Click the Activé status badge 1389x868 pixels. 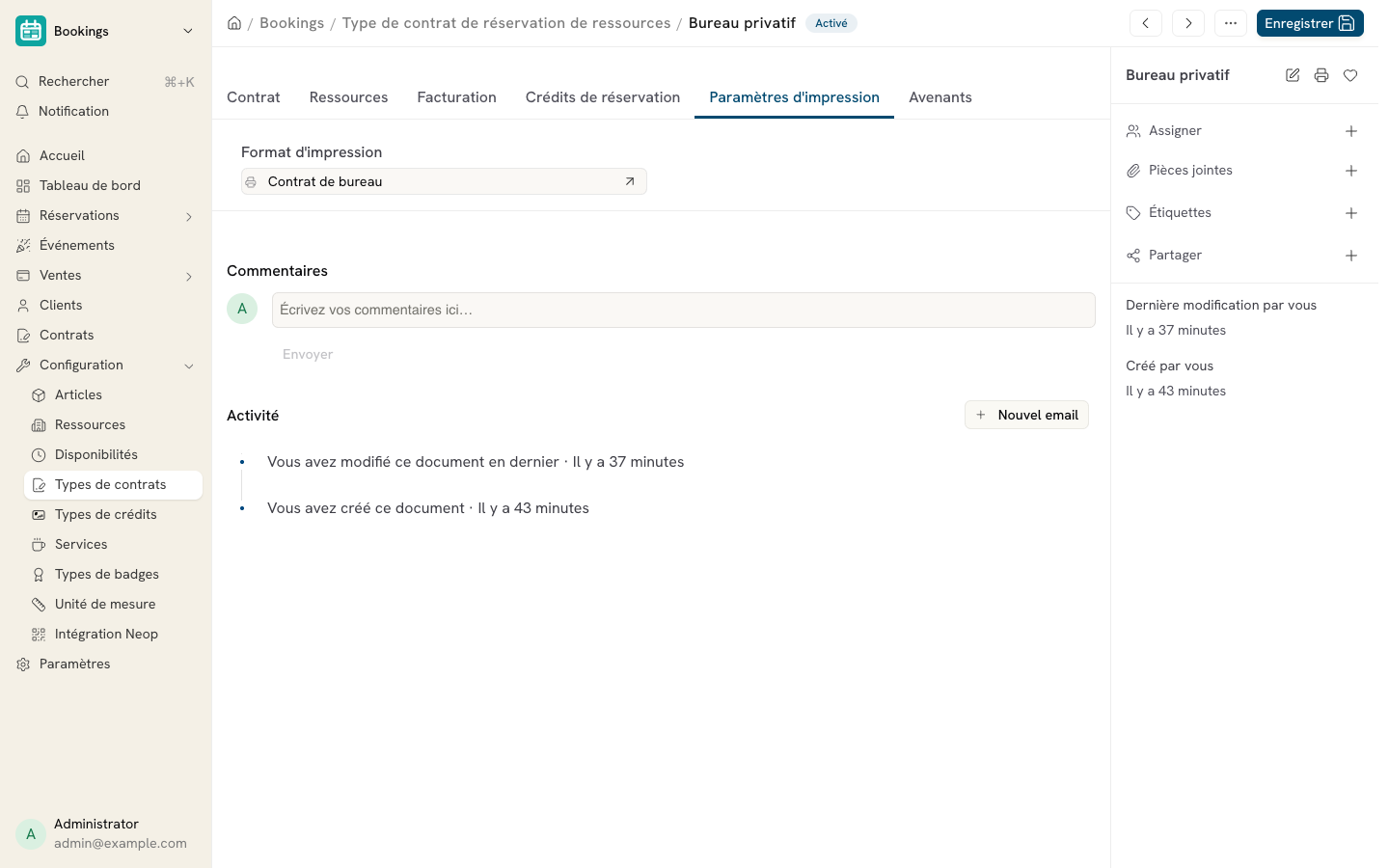tap(831, 23)
